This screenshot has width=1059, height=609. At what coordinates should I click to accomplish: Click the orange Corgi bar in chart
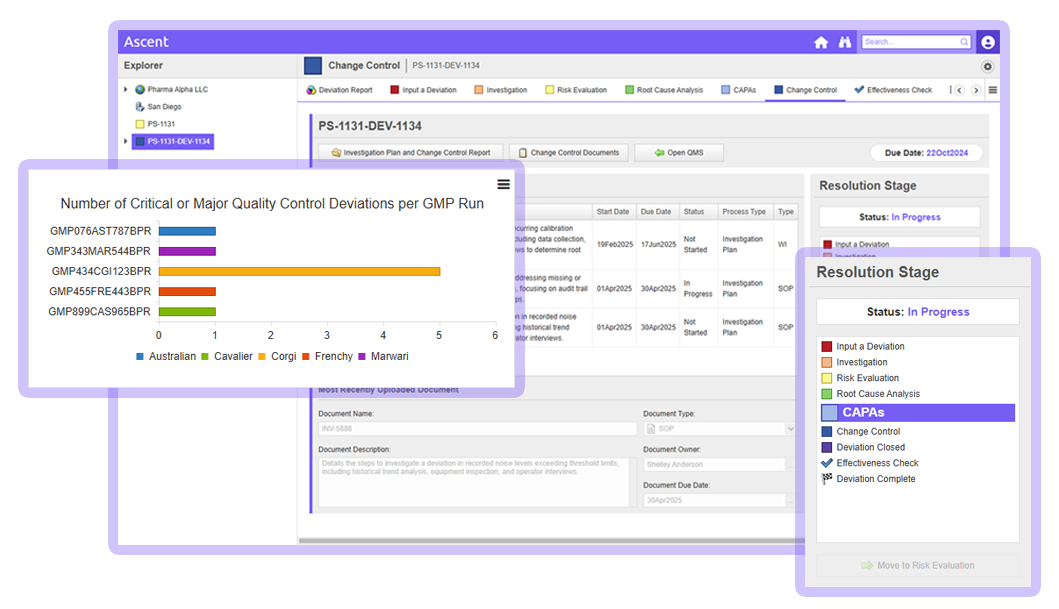tap(298, 271)
